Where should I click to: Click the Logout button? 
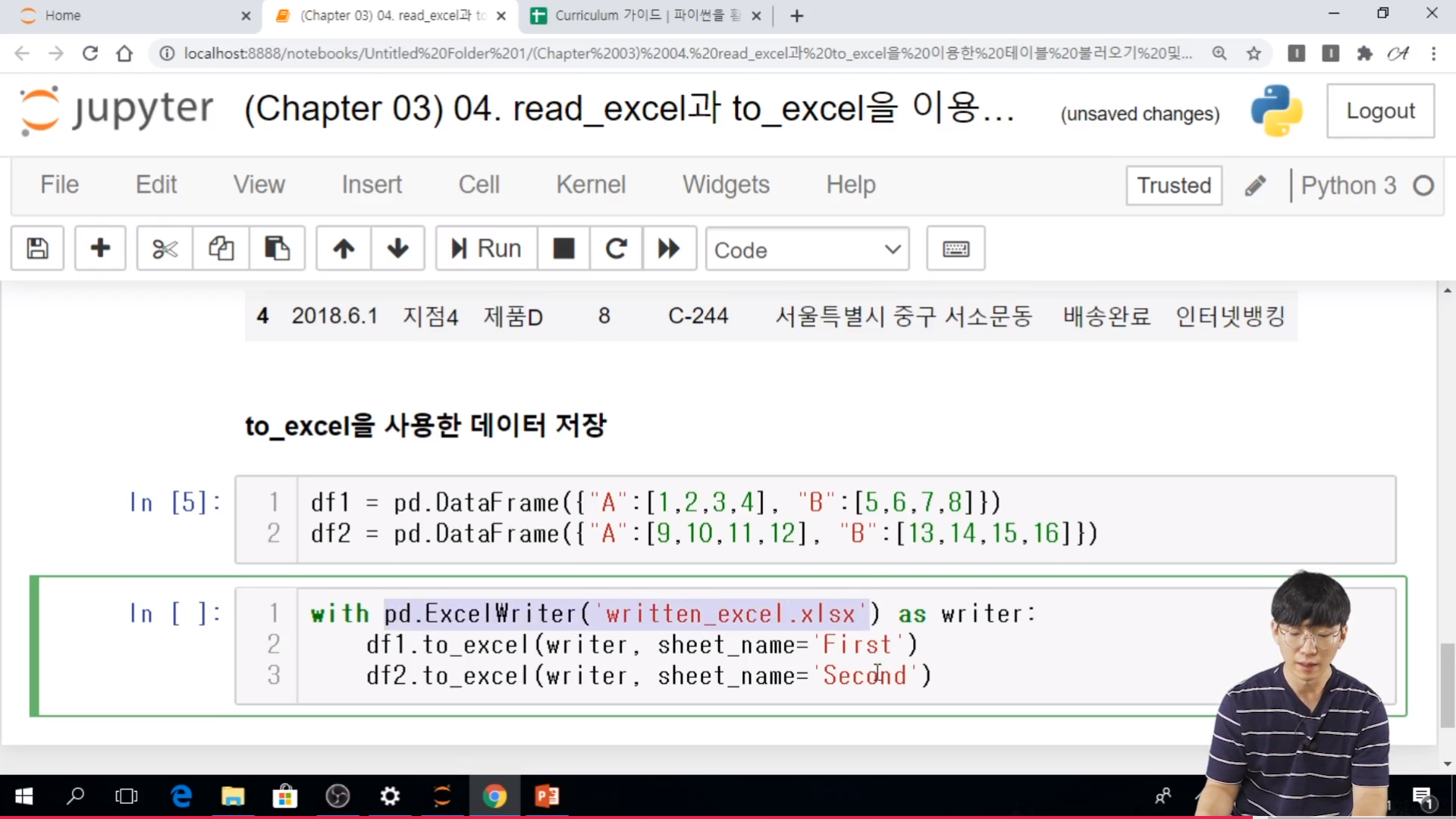[x=1380, y=111]
